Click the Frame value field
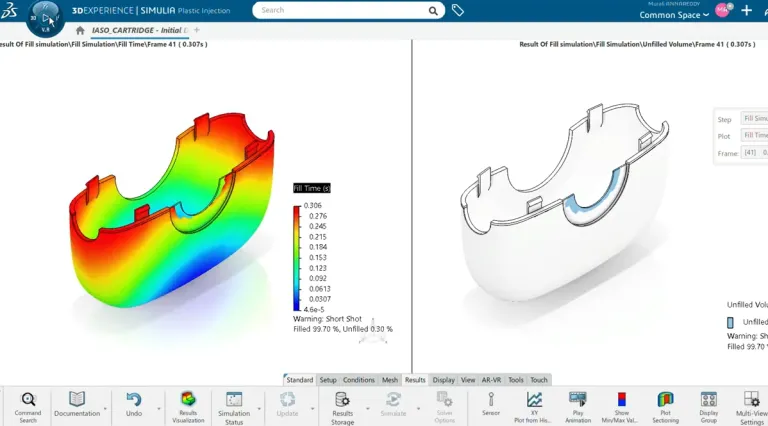The image size is (768, 426). tap(754, 152)
